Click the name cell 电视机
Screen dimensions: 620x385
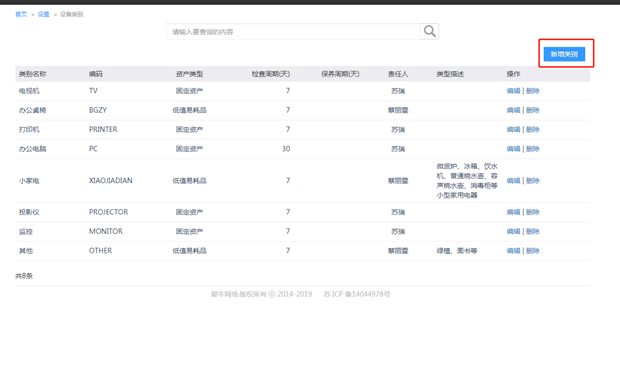29,91
